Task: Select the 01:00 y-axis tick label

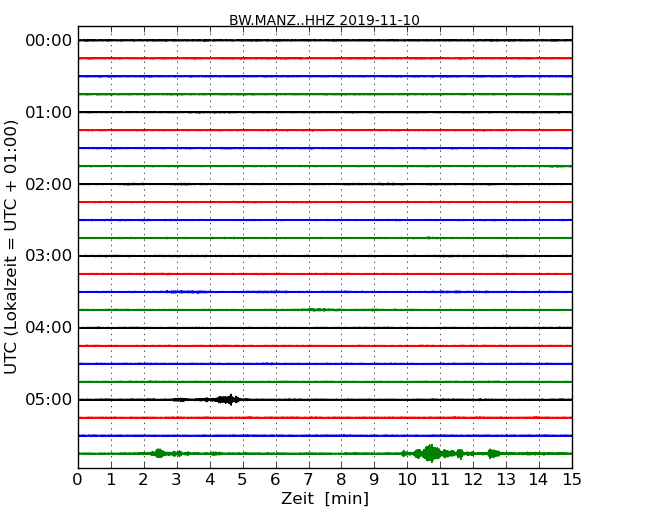Action: click(x=48, y=112)
